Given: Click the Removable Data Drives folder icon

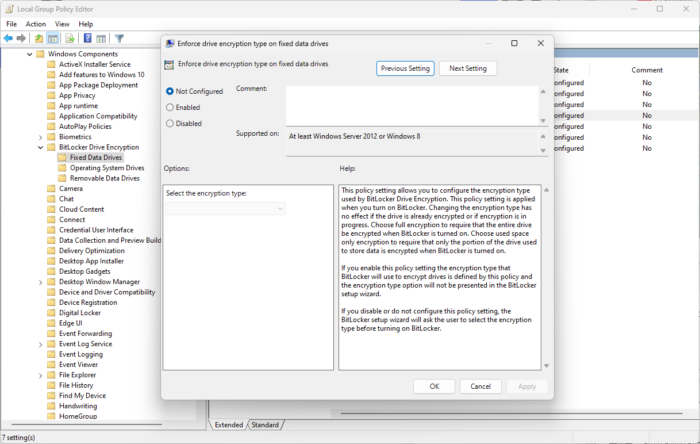Looking at the screenshot, I should tap(62, 178).
